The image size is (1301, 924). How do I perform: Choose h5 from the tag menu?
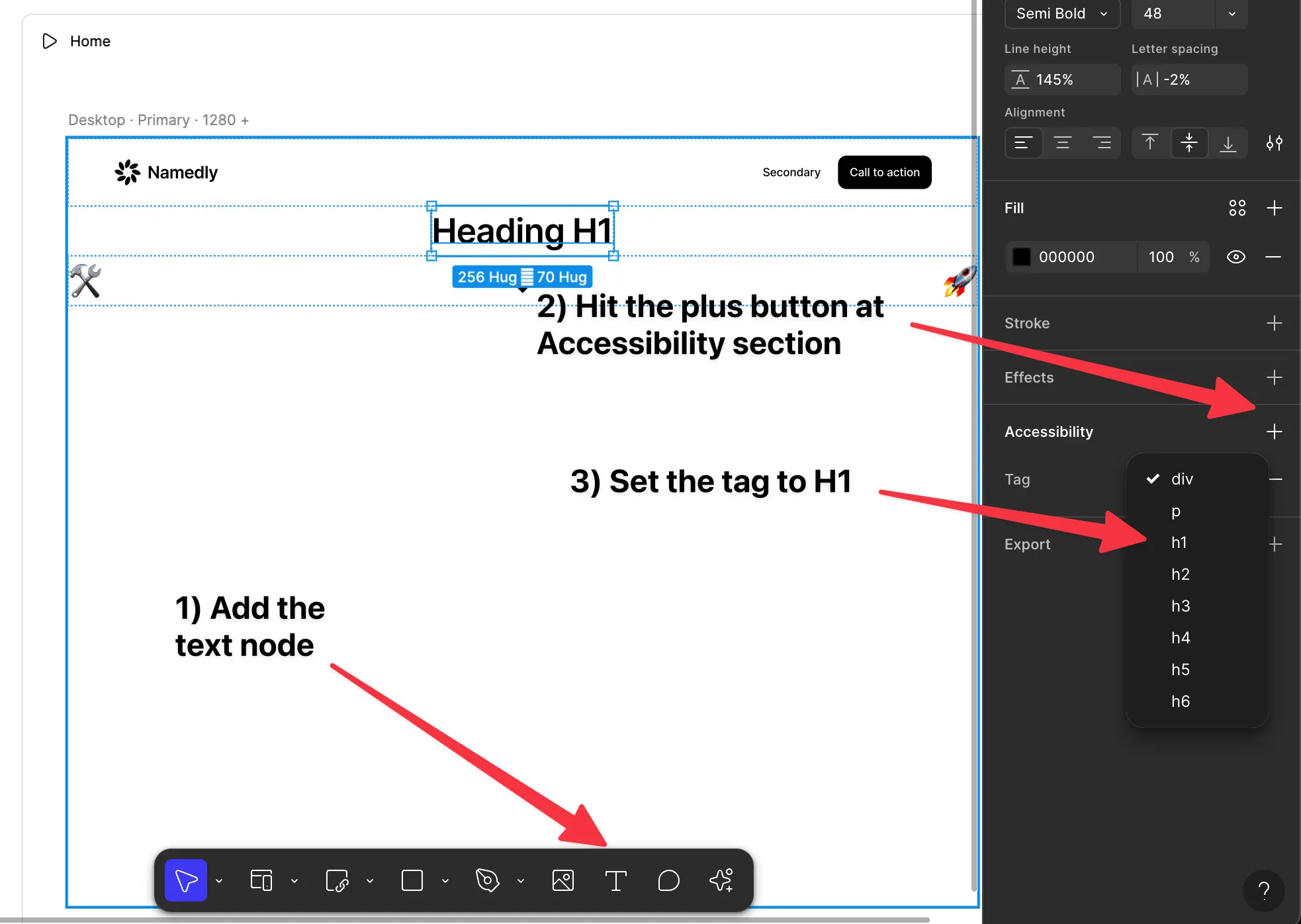coord(1197,670)
